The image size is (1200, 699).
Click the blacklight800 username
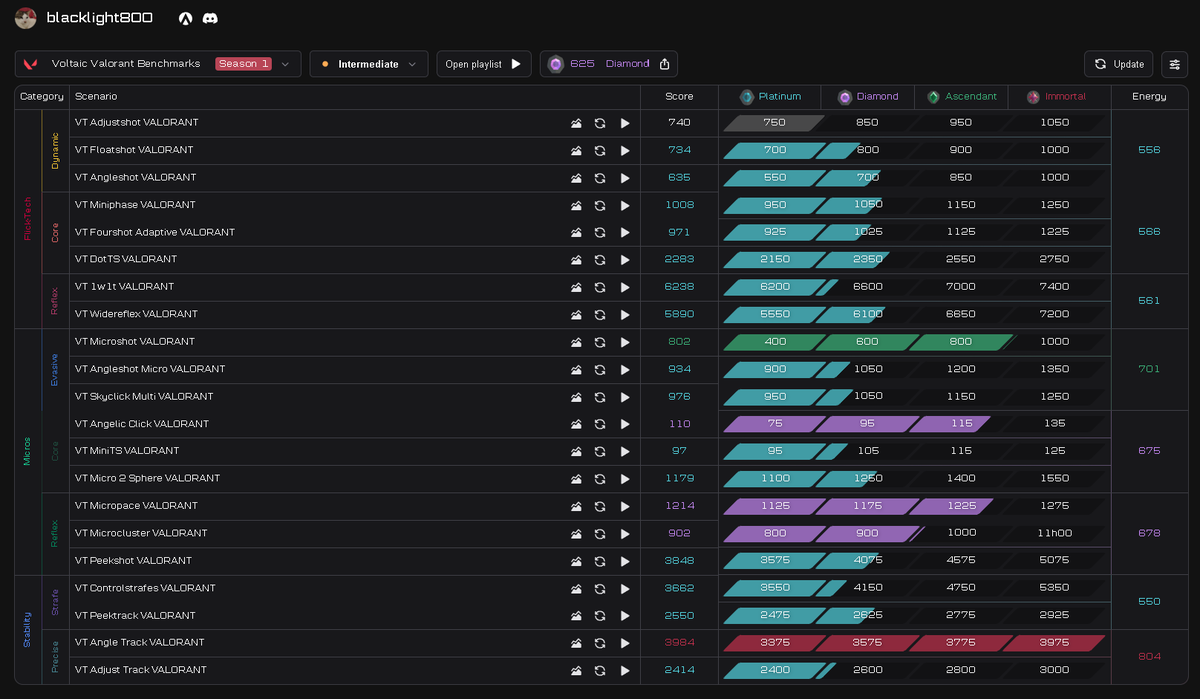(x=100, y=18)
